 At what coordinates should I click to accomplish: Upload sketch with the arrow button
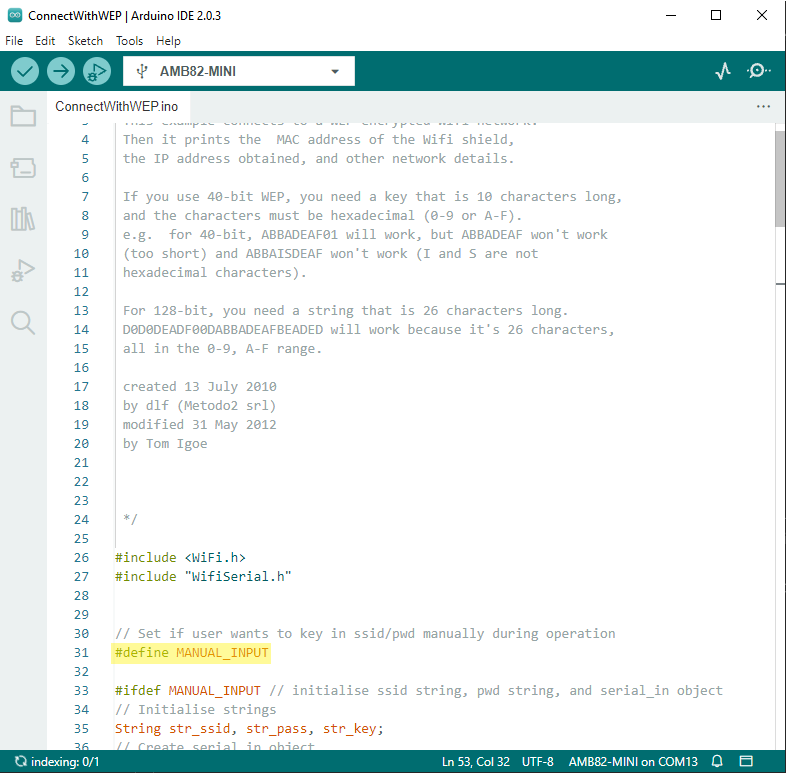pyautogui.click(x=61, y=71)
